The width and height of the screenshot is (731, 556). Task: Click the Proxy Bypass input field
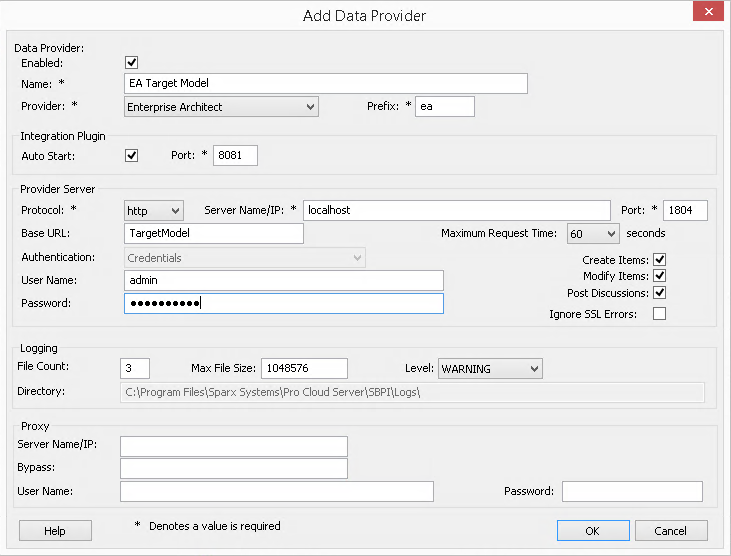233,468
